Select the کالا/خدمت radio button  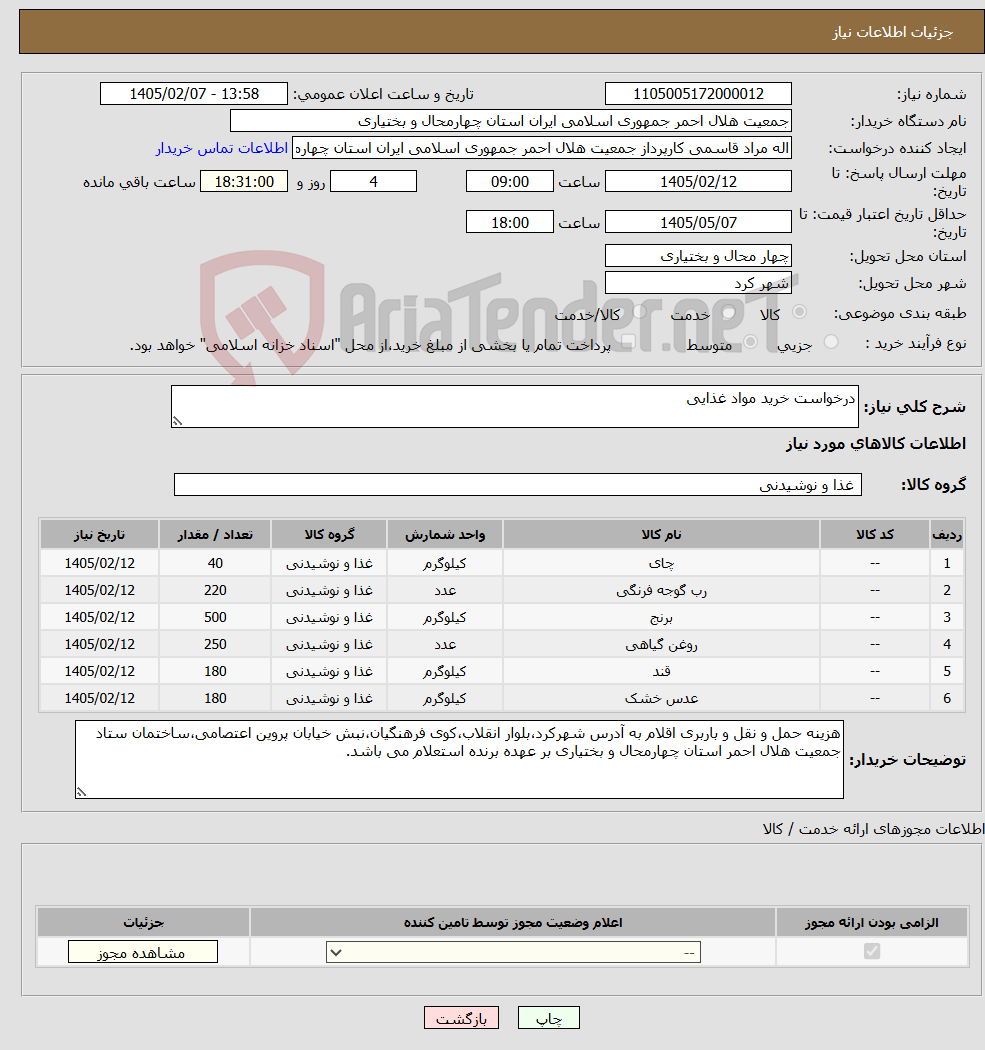click(639, 312)
